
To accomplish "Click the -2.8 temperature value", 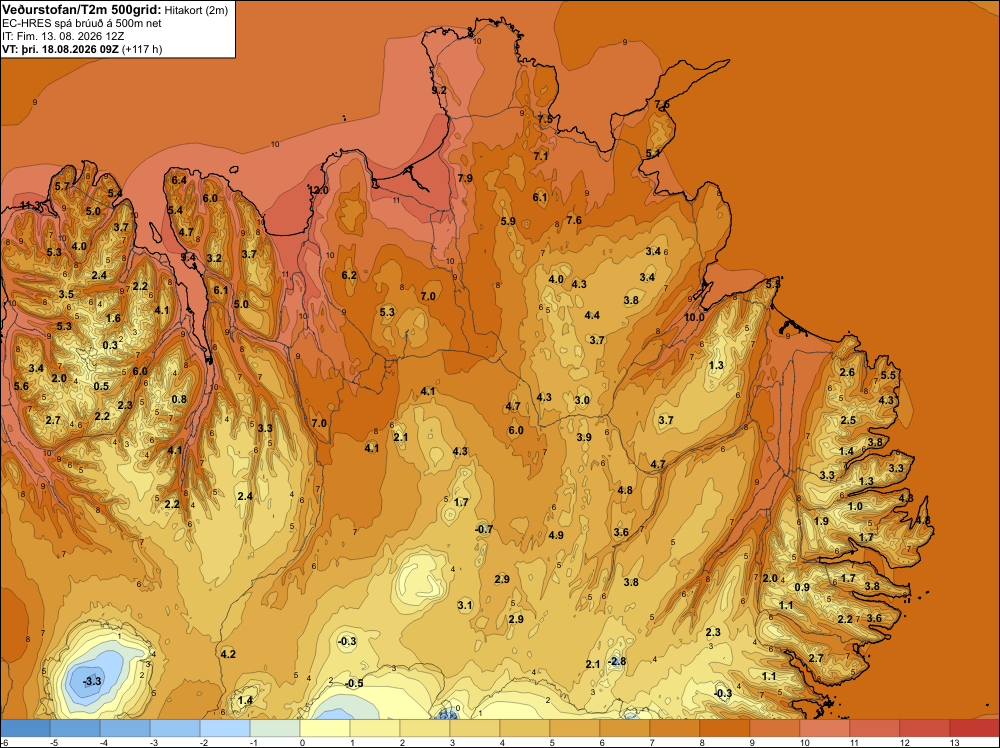I will (x=617, y=661).
